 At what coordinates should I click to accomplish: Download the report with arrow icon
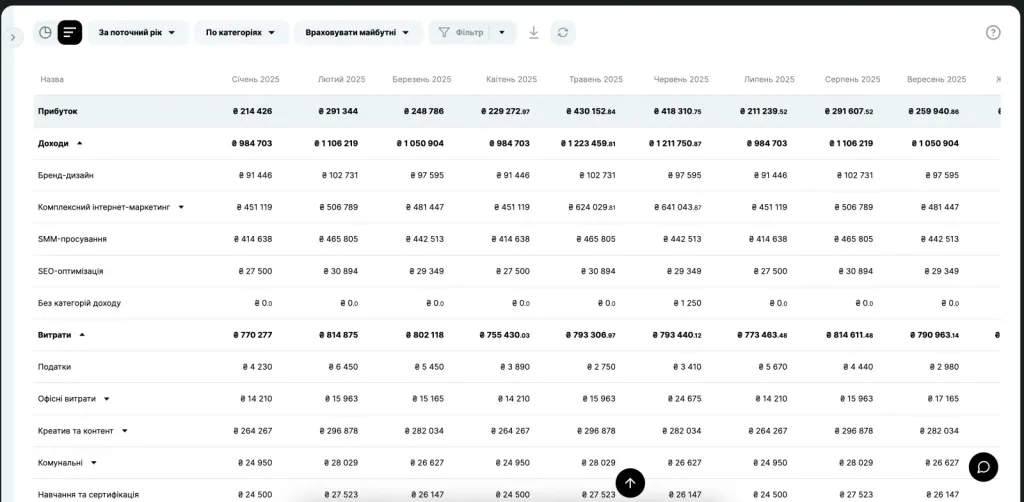[x=534, y=33]
